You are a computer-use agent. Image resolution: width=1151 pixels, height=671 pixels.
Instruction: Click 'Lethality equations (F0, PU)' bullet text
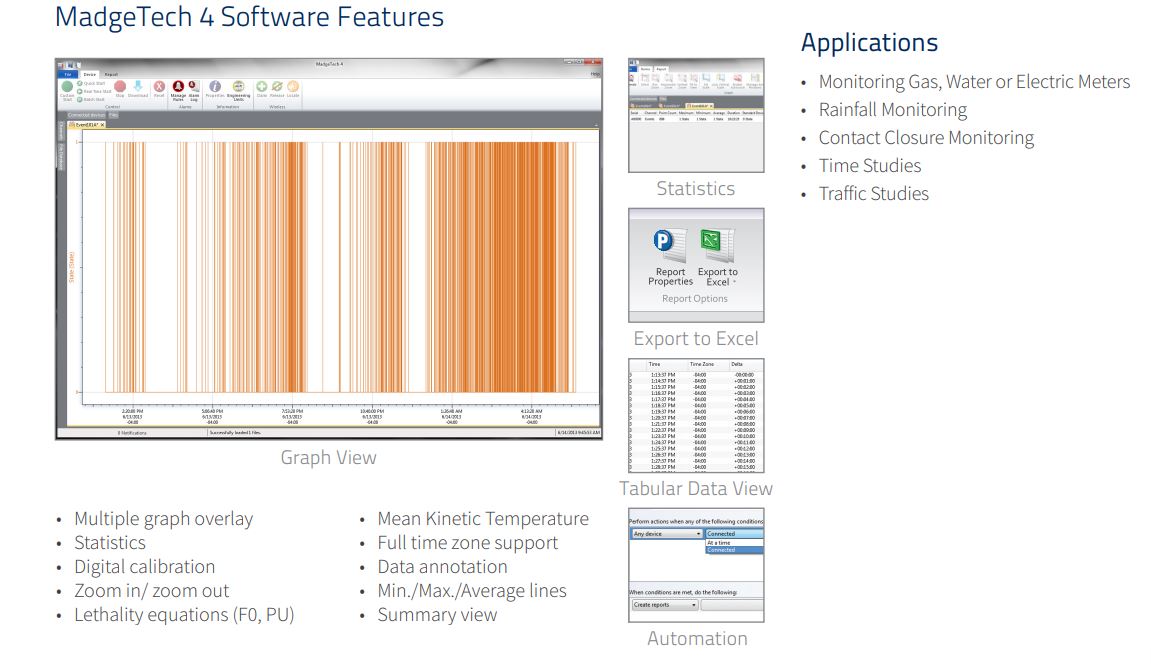tap(184, 614)
